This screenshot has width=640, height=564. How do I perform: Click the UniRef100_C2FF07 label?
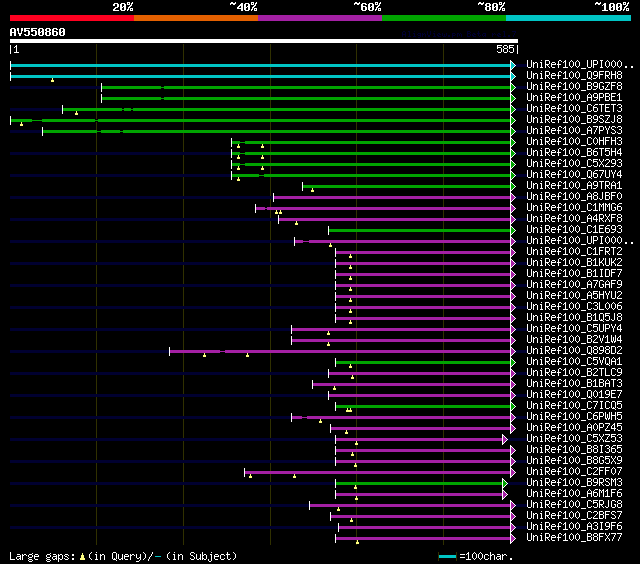574,472
